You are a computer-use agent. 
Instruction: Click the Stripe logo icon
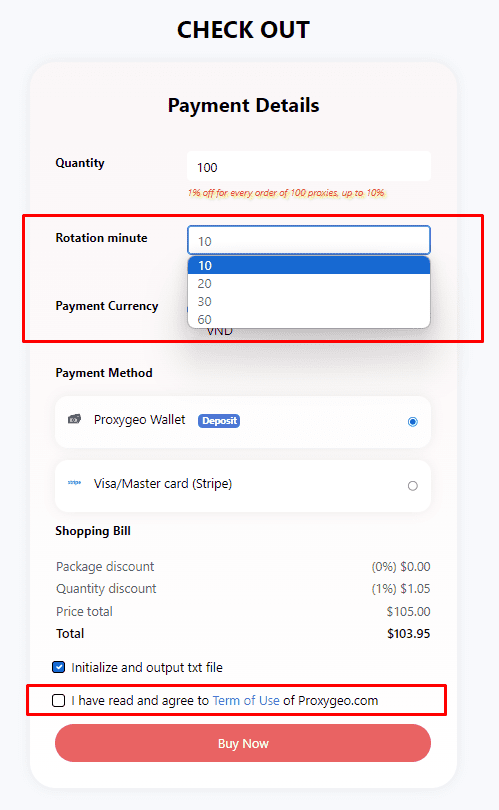coord(74,482)
